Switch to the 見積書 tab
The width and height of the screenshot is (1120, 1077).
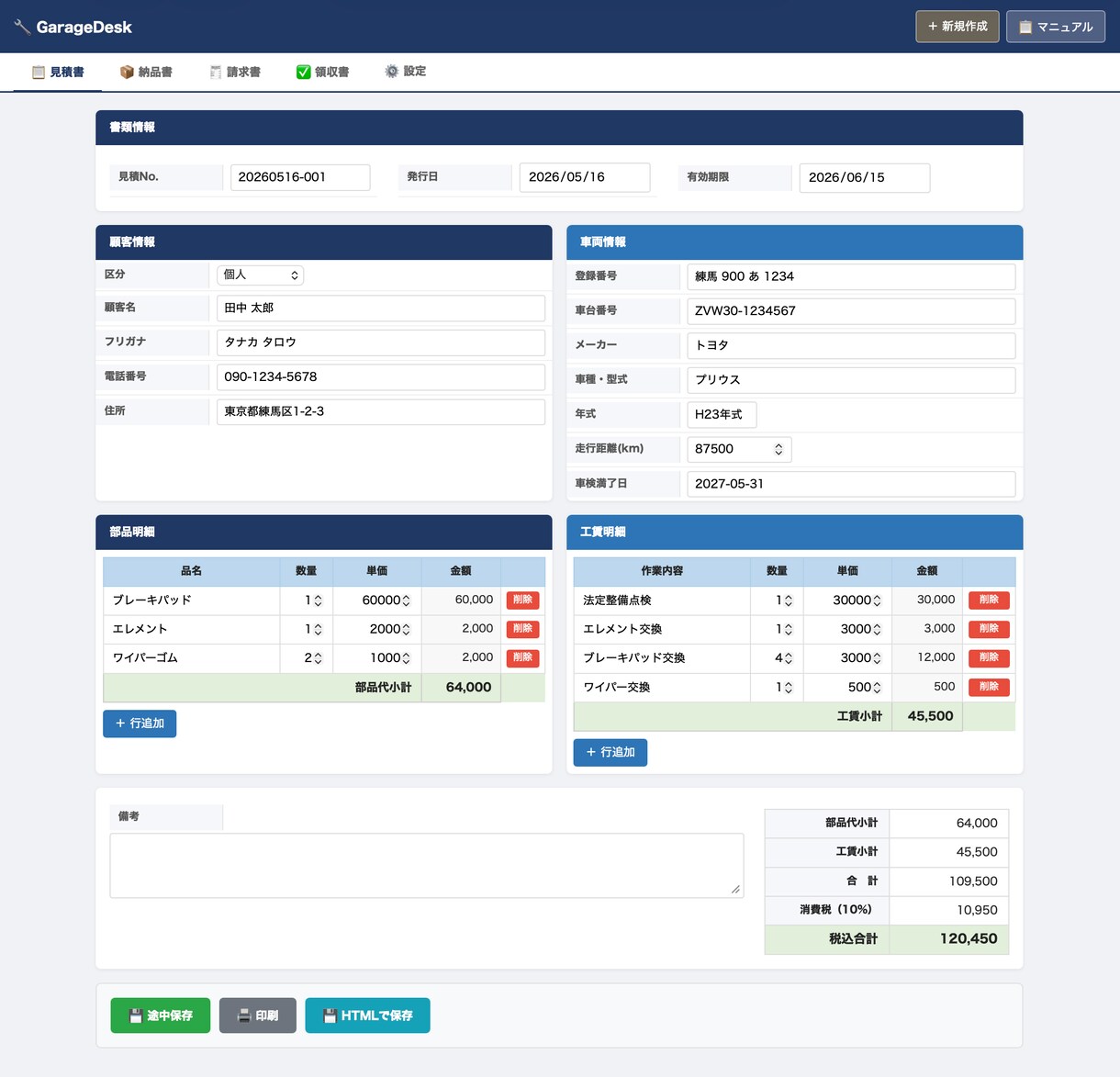[58, 72]
